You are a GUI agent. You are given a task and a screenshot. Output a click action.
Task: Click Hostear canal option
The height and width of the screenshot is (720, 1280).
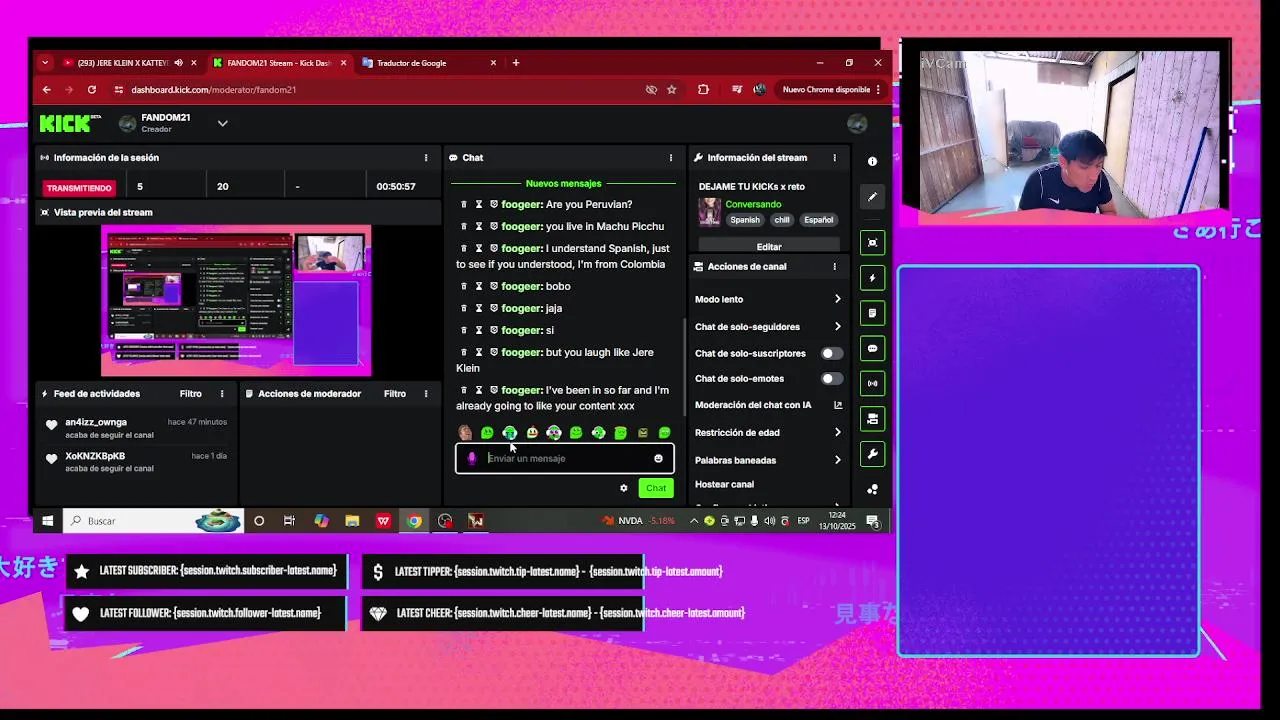[725, 485]
